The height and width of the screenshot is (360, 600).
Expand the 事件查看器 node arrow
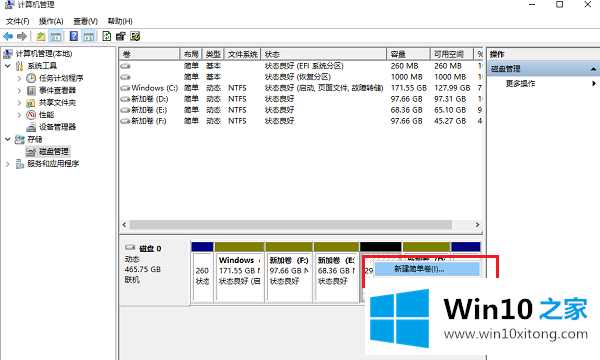coord(19,90)
